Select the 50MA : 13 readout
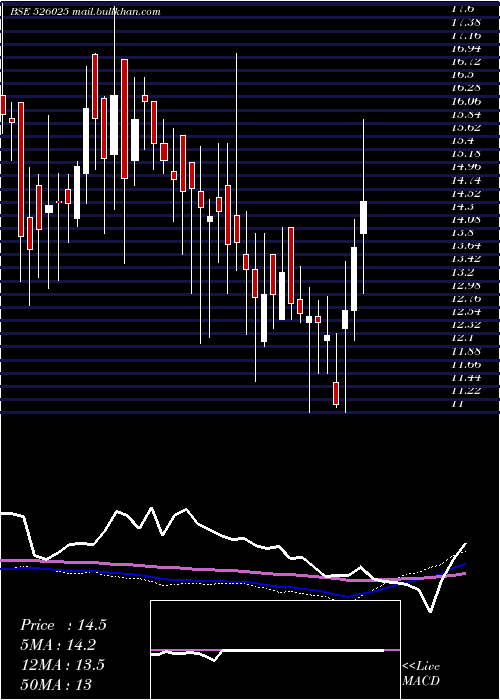 [x=56, y=684]
